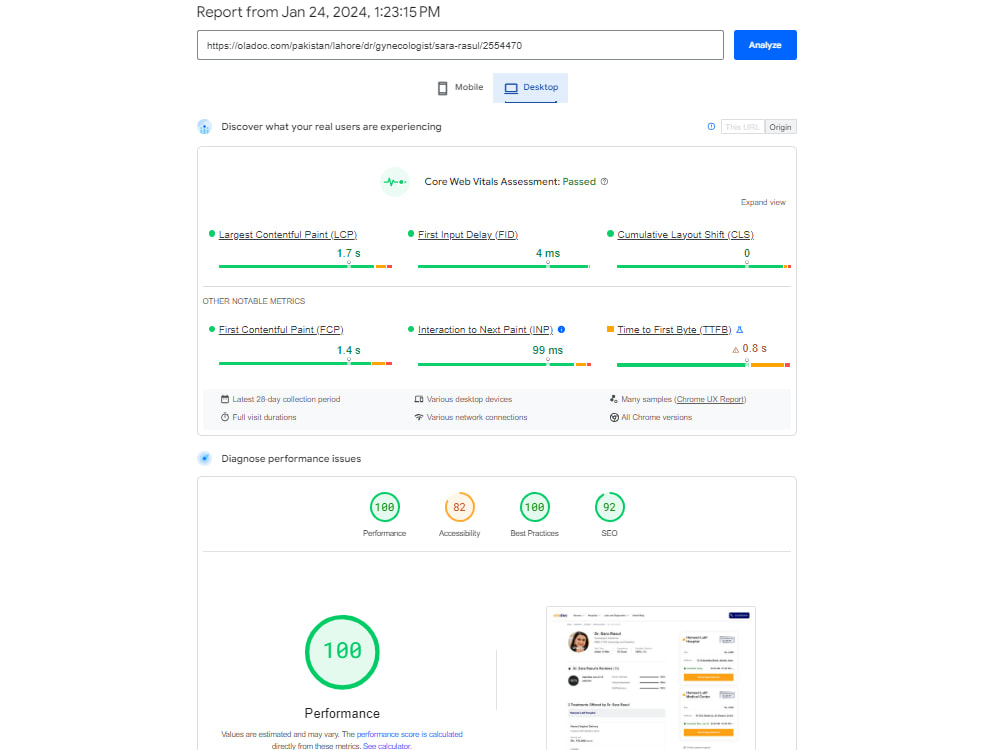Click the INP distribution bar
Viewport: 1000px width, 750px height.
click(504, 365)
